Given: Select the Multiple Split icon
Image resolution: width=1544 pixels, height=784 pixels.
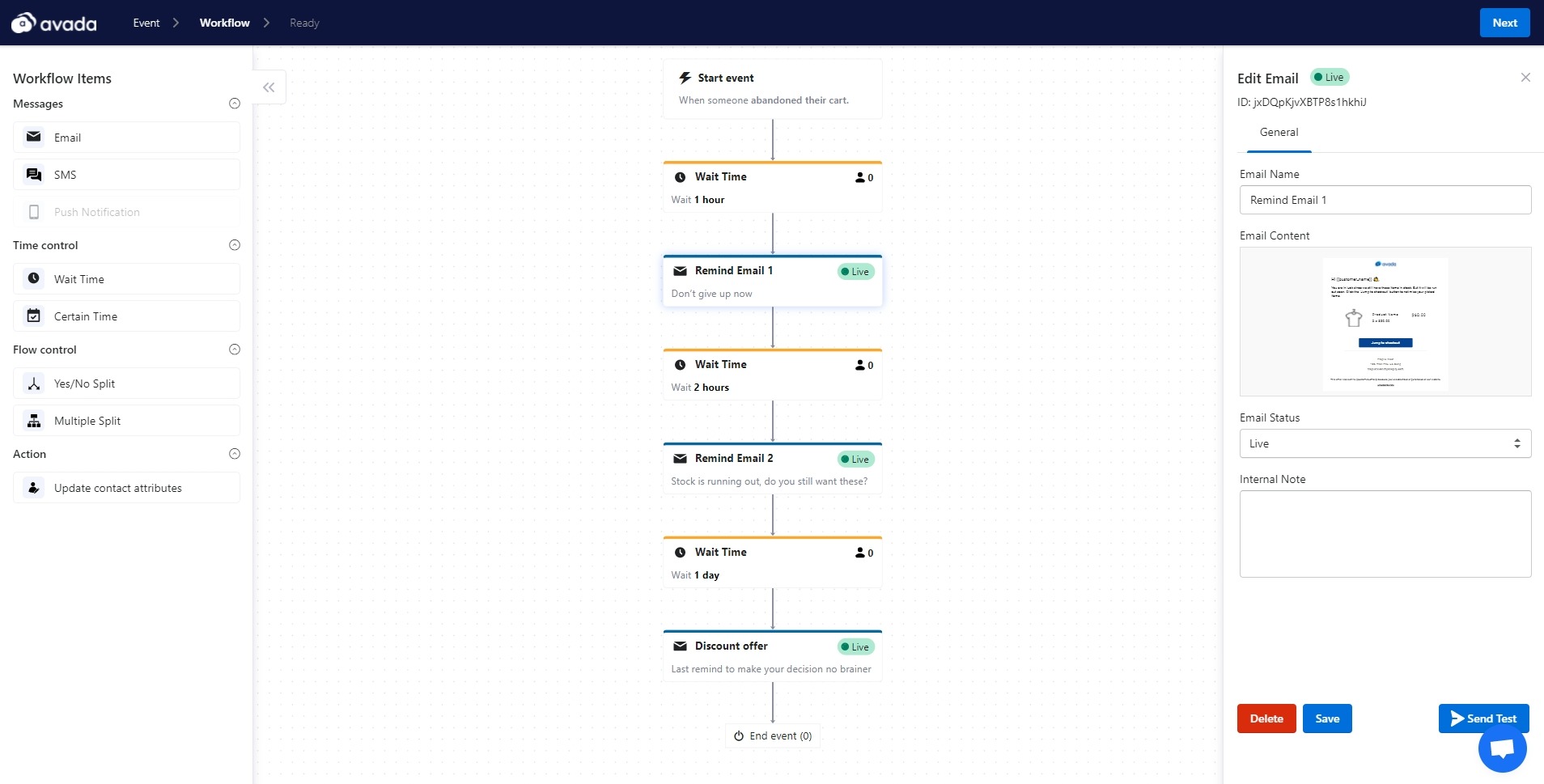Looking at the screenshot, I should point(34,421).
